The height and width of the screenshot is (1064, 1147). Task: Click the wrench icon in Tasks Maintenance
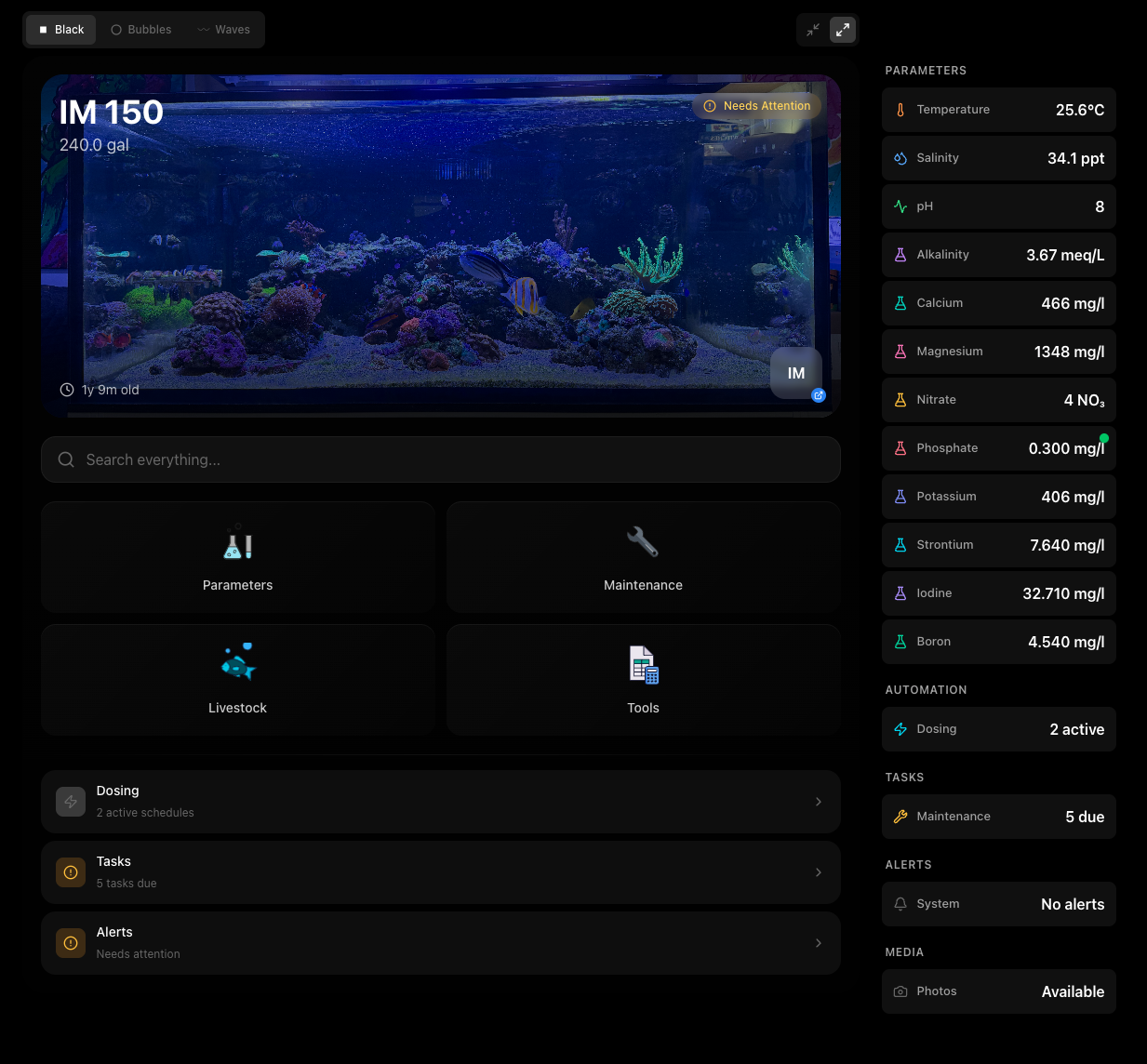pos(900,817)
